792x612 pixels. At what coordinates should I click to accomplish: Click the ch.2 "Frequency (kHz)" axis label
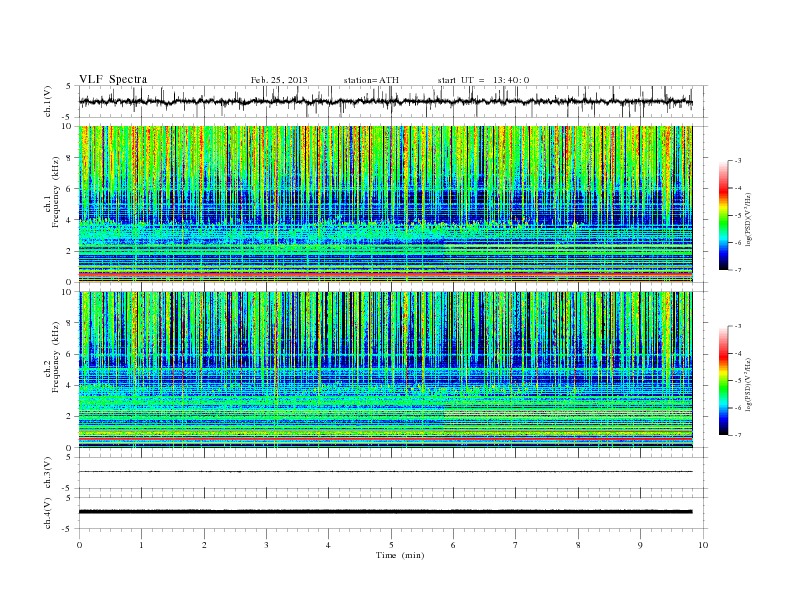tap(56, 357)
